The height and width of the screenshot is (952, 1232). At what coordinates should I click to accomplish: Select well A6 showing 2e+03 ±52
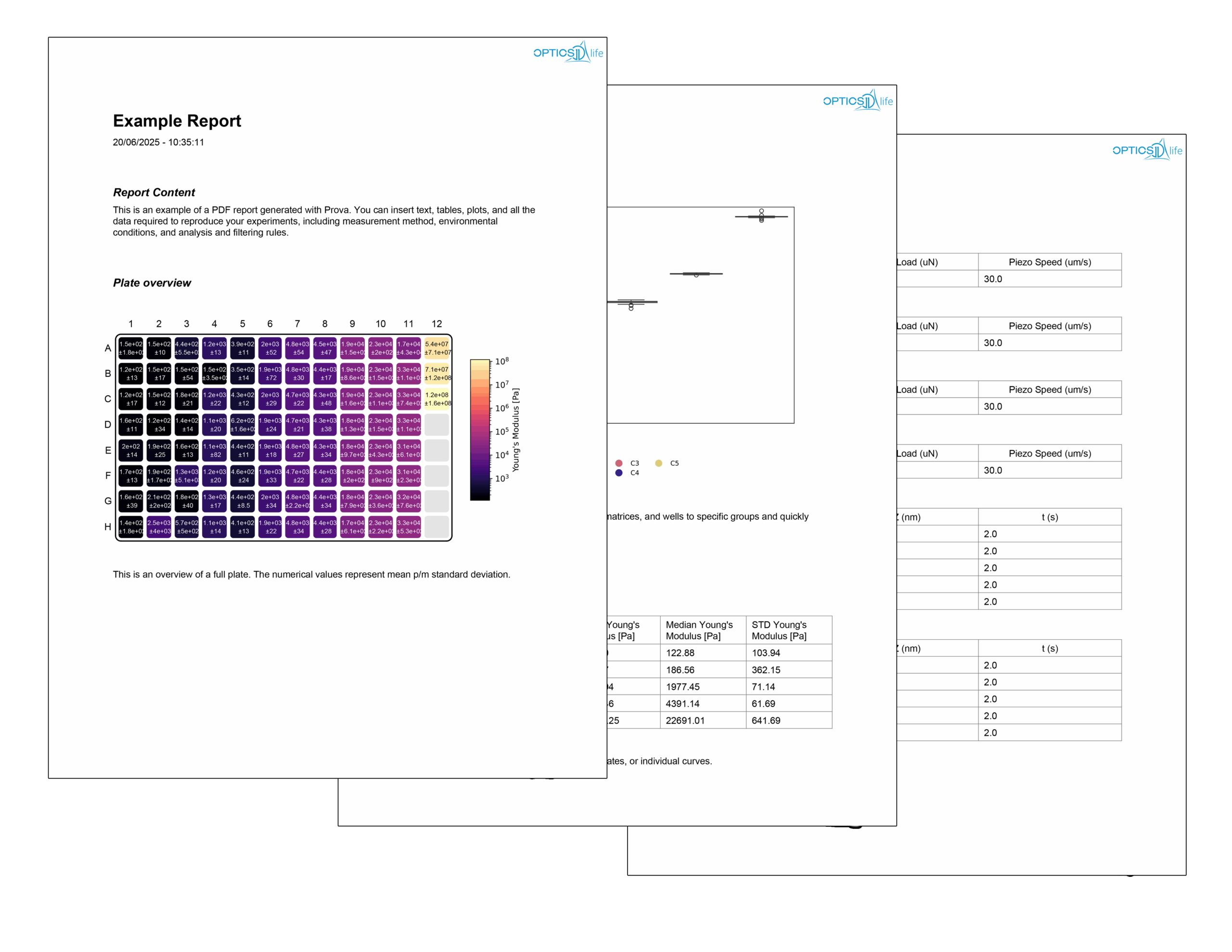coord(270,348)
